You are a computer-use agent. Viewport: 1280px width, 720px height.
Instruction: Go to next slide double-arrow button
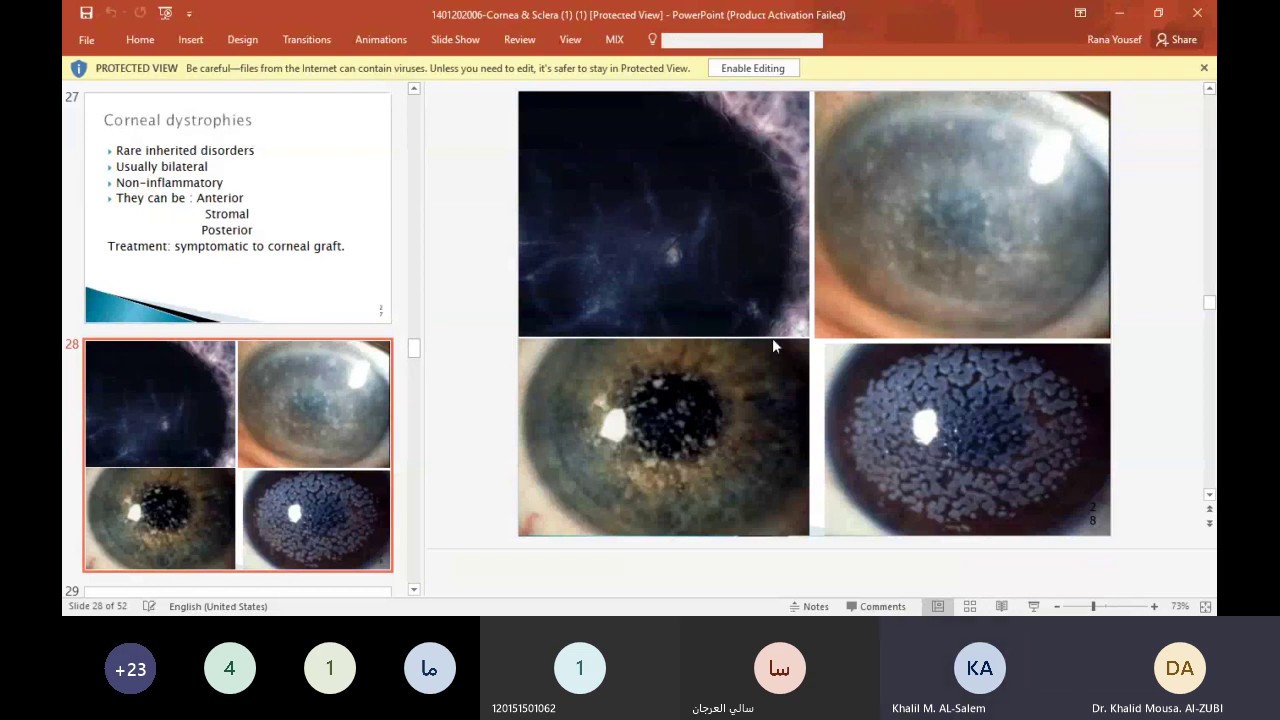(x=1209, y=523)
